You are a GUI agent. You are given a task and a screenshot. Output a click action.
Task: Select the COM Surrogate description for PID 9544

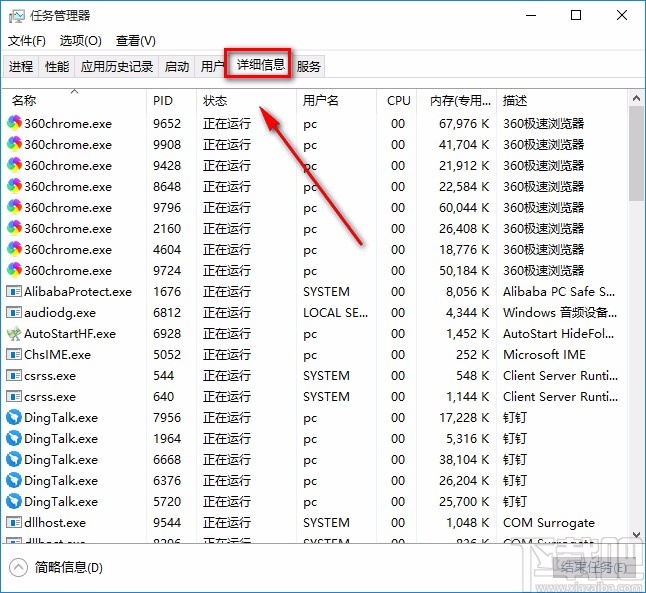[549, 523]
